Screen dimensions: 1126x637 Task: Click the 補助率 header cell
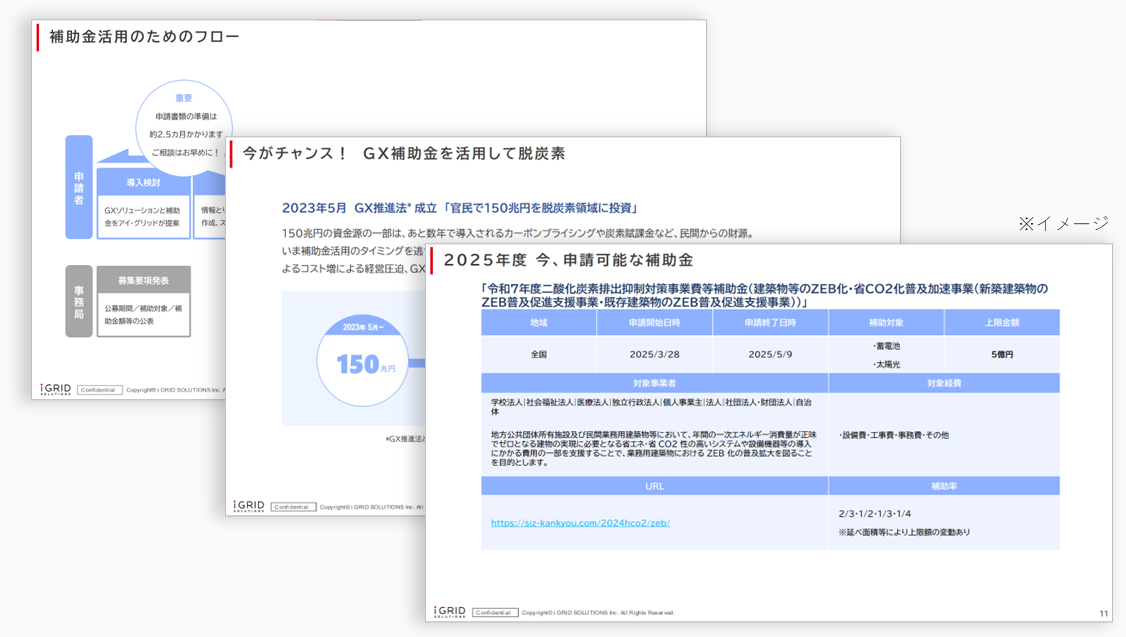point(943,486)
